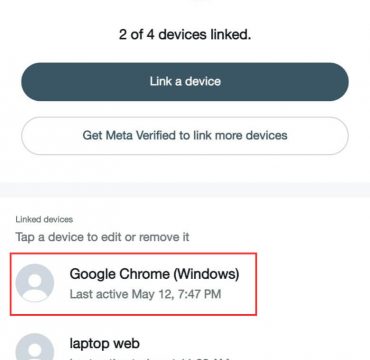Open Get Meta Verified to link more devices
The width and height of the screenshot is (370, 360).
(x=185, y=136)
